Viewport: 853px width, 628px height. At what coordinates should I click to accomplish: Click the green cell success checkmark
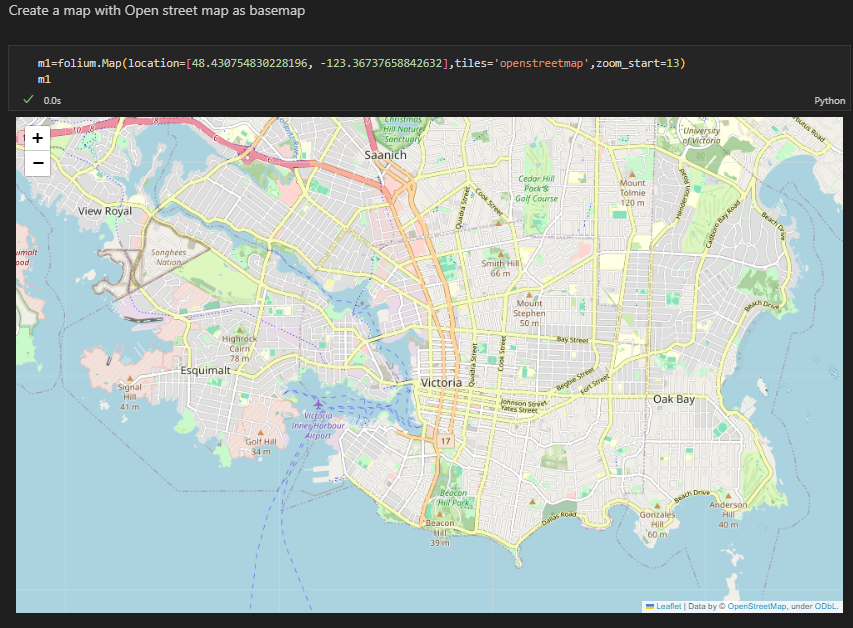click(x=28, y=100)
